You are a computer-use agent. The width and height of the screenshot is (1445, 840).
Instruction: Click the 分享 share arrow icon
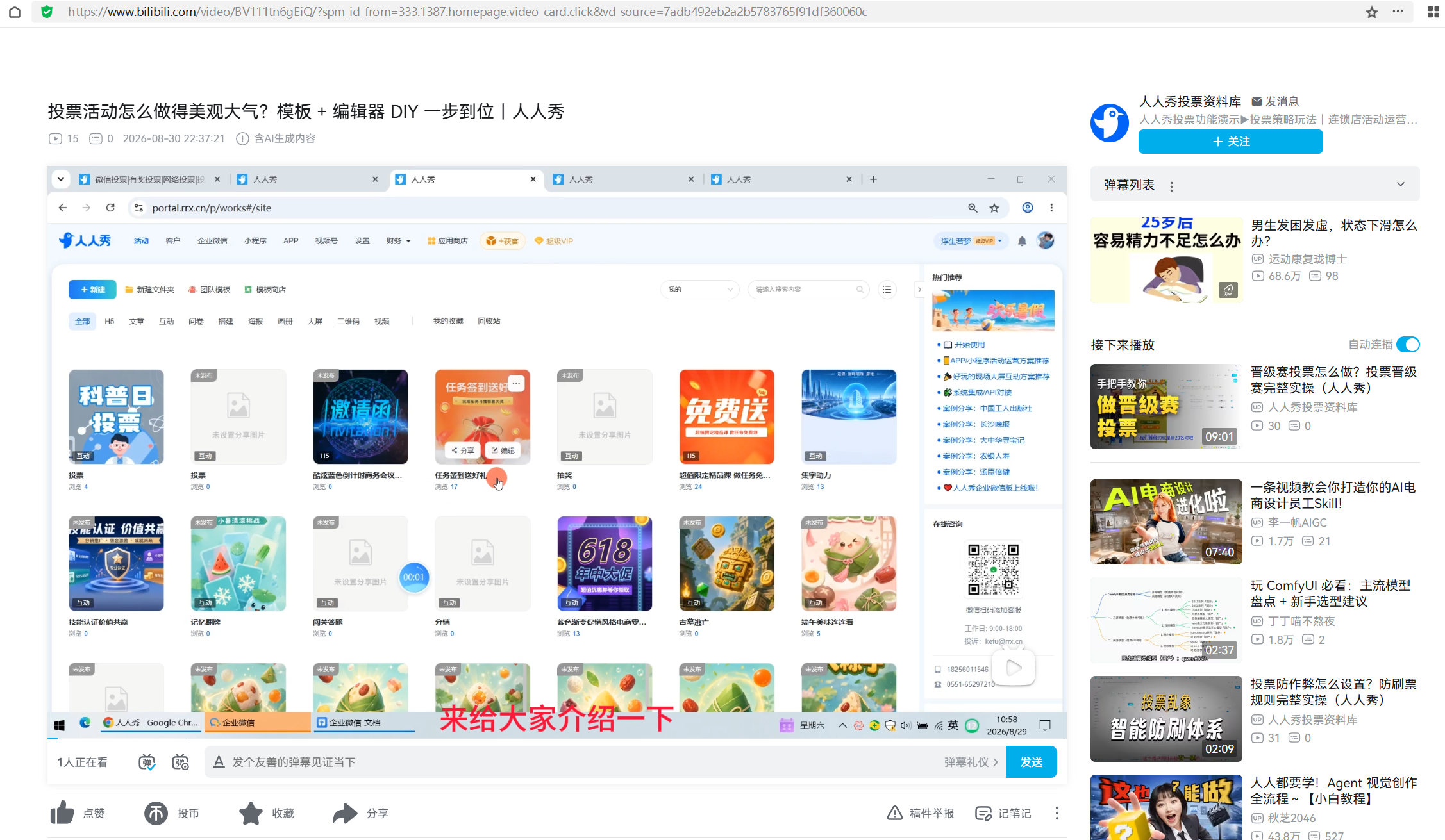(x=345, y=813)
